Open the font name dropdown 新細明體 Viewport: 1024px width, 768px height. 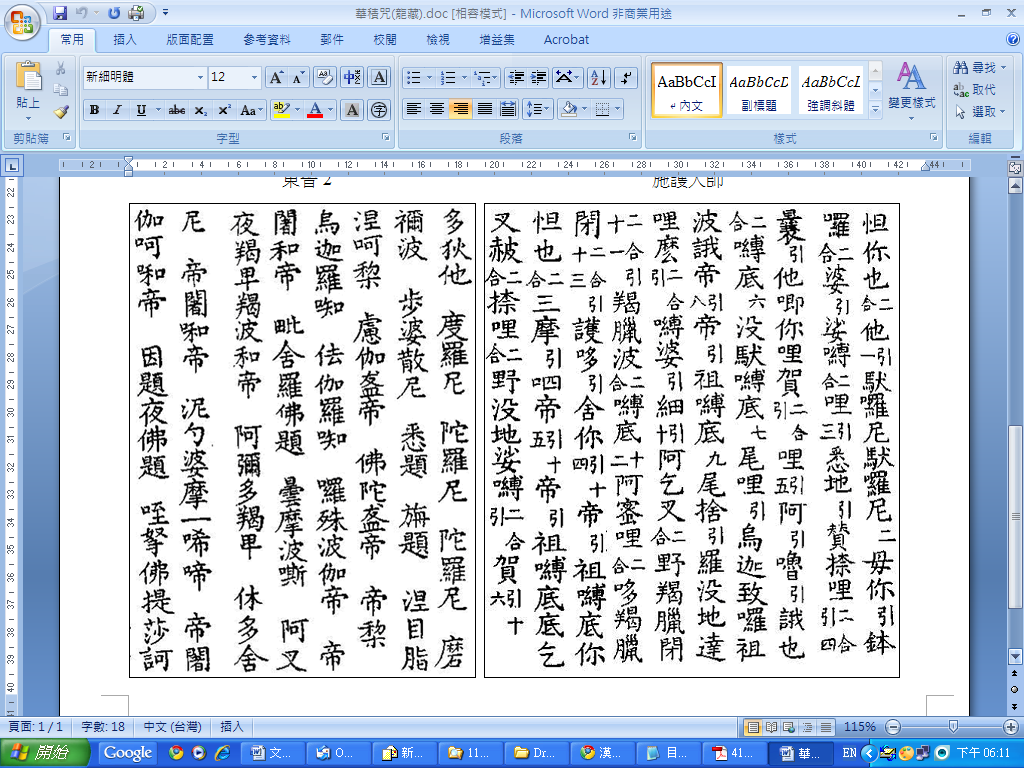click(x=199, y=77)
